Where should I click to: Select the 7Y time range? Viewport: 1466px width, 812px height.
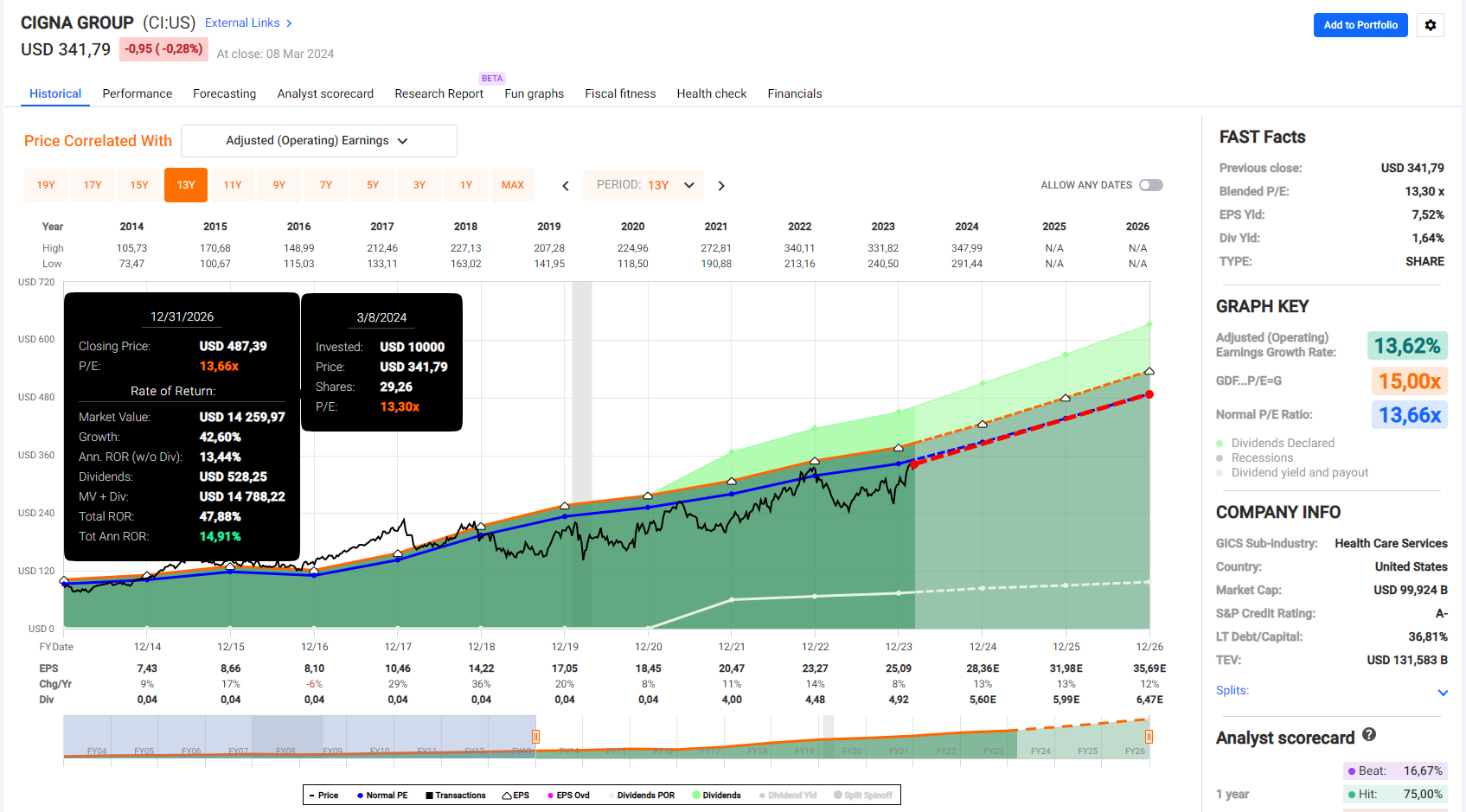coord(326,185)
